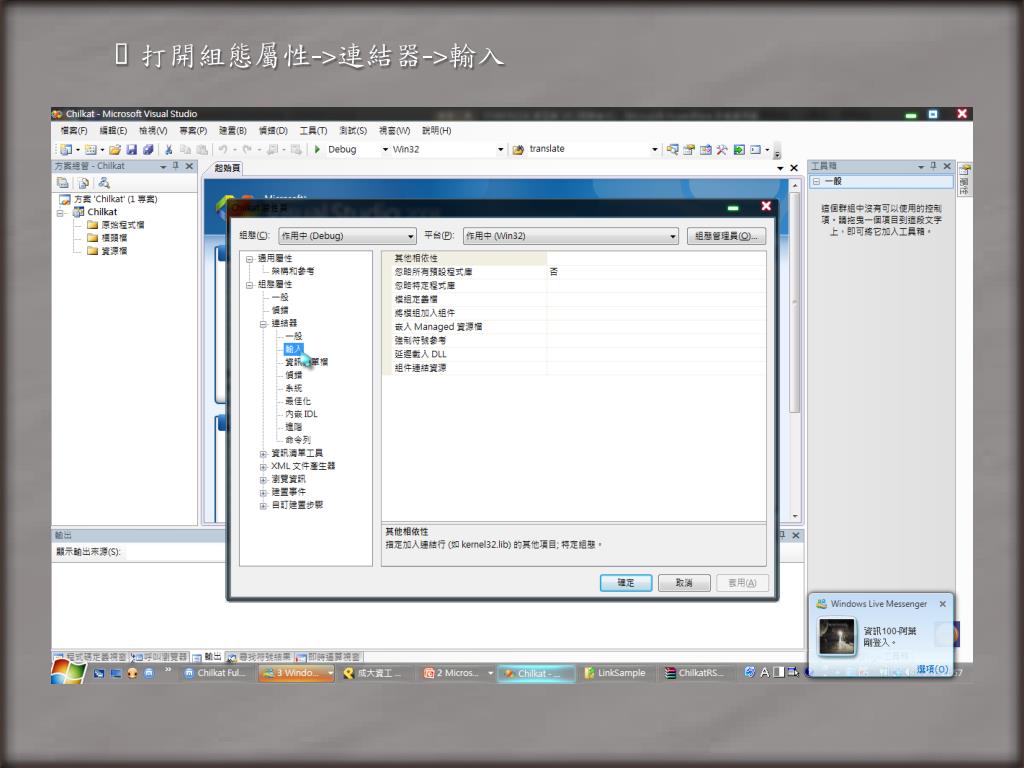This screenshot has height=768, width=1024.
Task: Open the 原始程式檔 folder in Solution Explorer
Action: click(x=116, y=225)
